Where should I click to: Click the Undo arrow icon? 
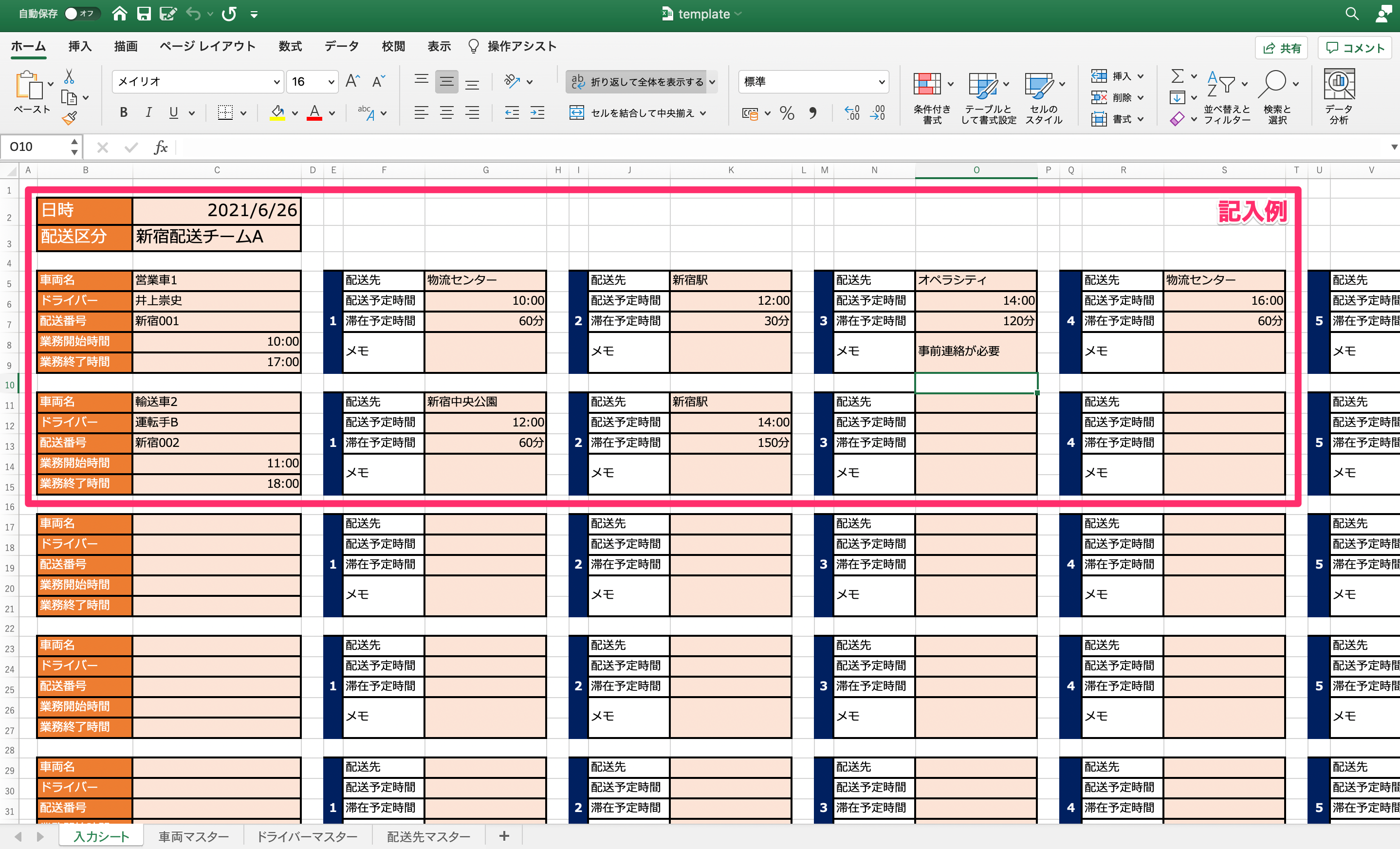(x=193, y=14)
